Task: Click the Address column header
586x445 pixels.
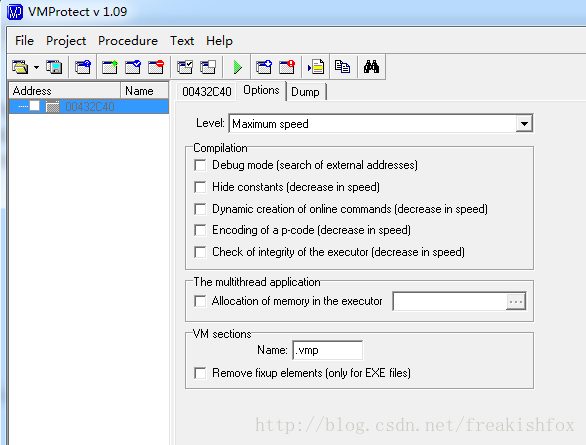Action: click(64, 91)
